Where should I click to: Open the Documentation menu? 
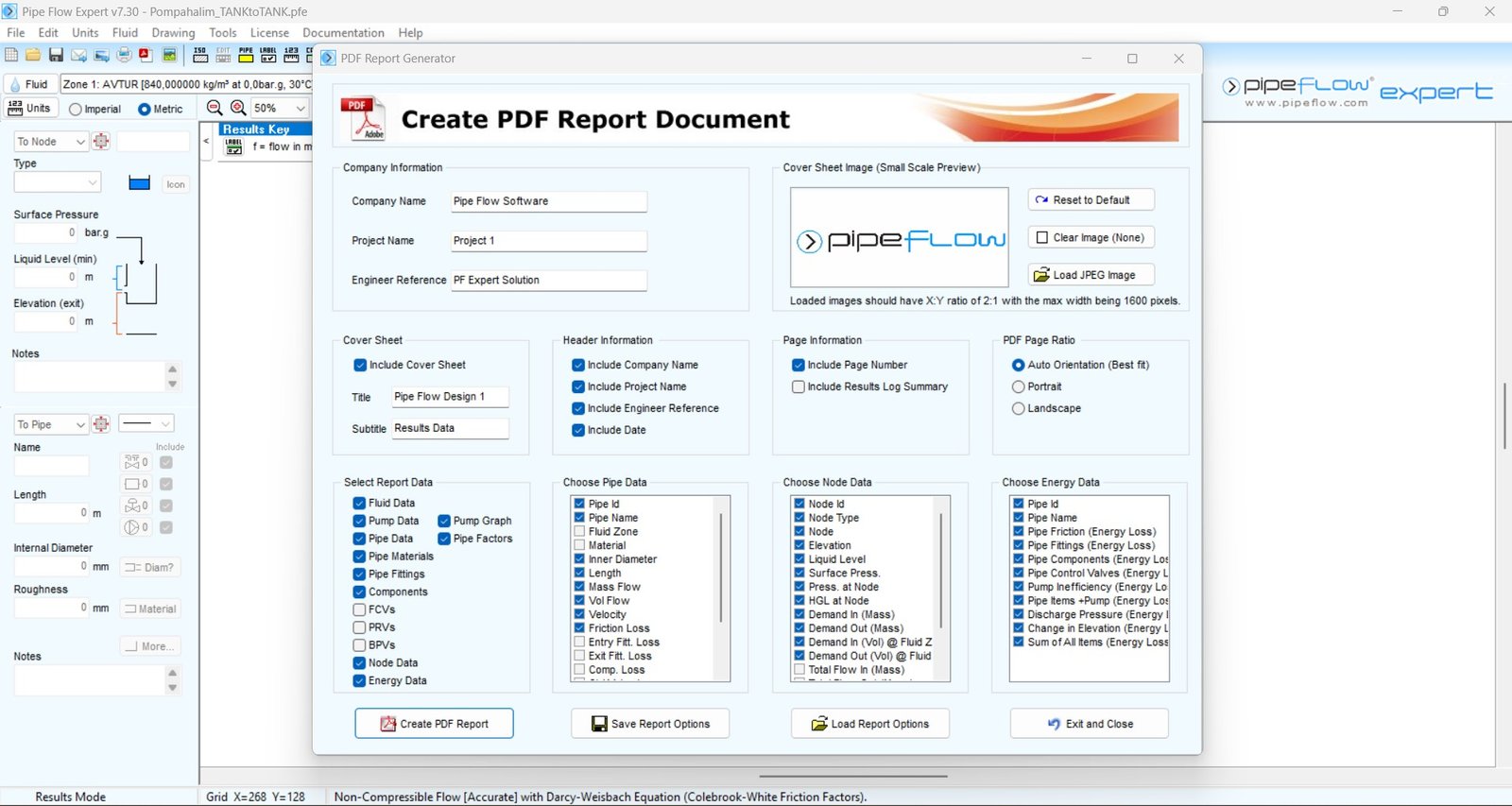[343, 32]
